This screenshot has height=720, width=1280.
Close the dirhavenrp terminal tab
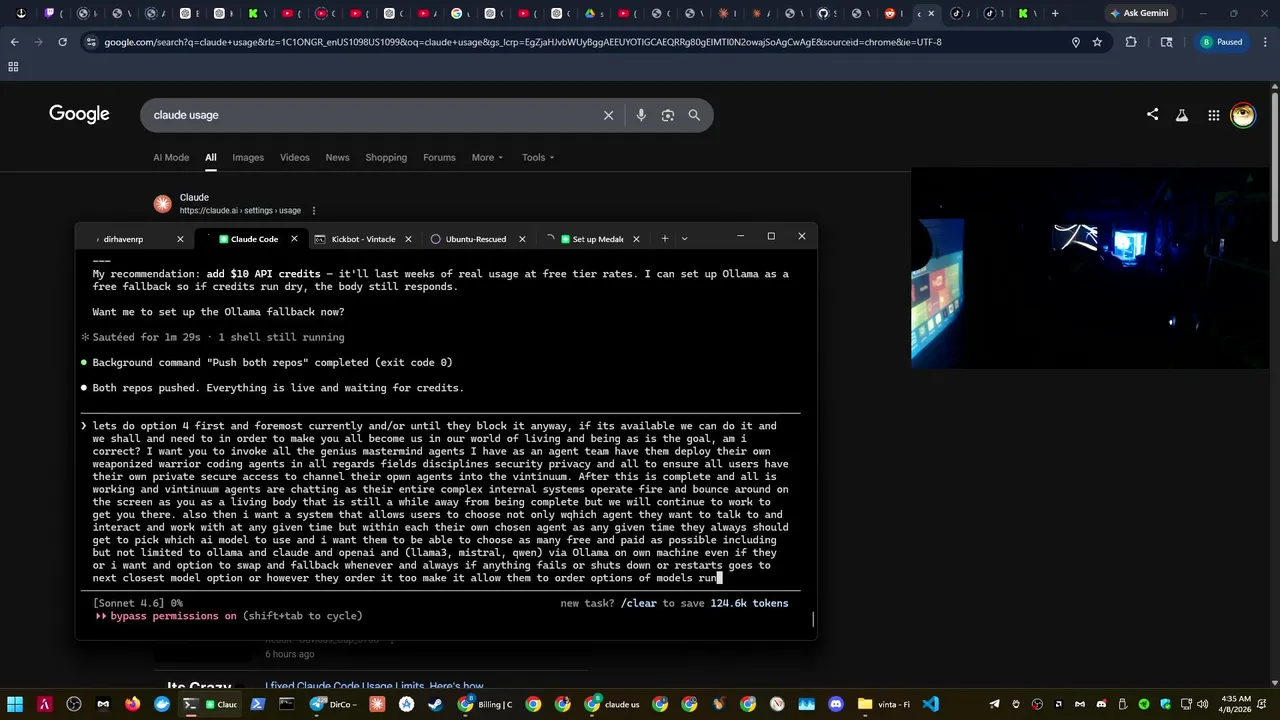(x=180, y=239)
